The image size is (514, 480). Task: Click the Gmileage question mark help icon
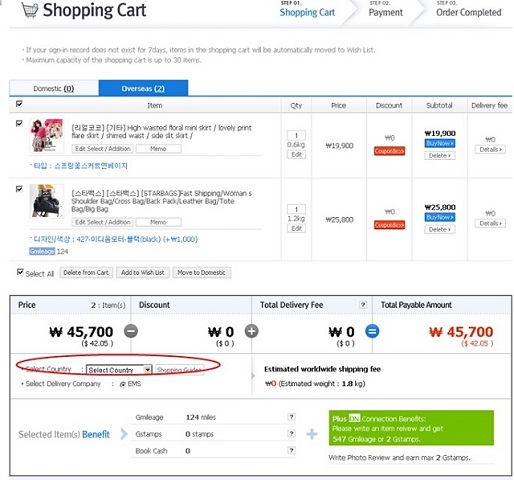tap(291, 417)
